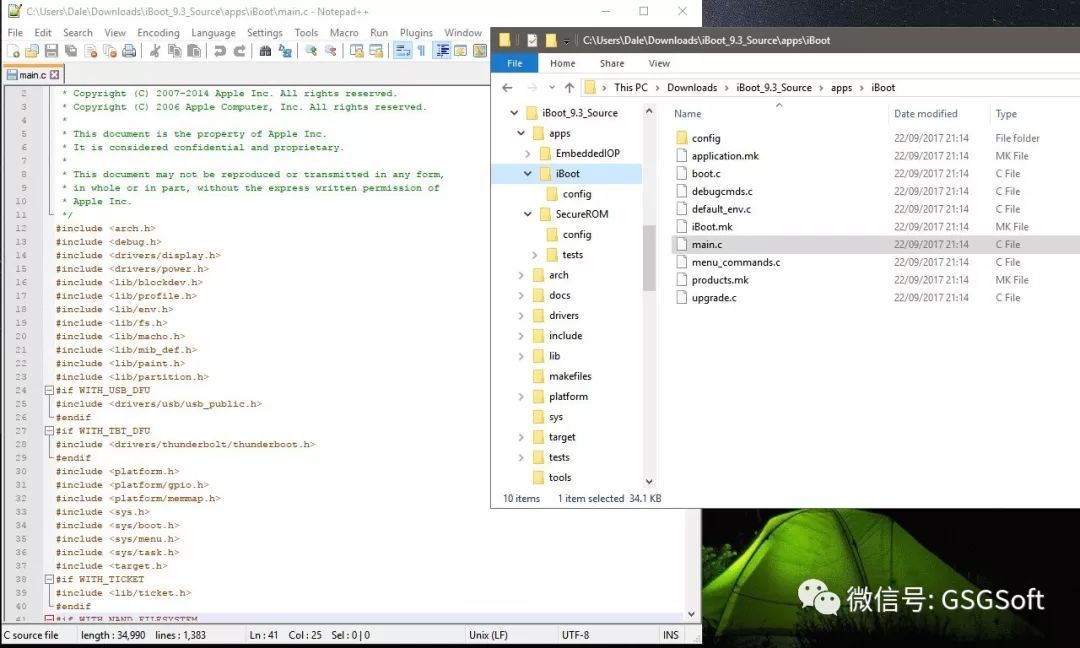Click the Save All toolbar icon
Screen dimensions: 1080x648
click(70, 51)
